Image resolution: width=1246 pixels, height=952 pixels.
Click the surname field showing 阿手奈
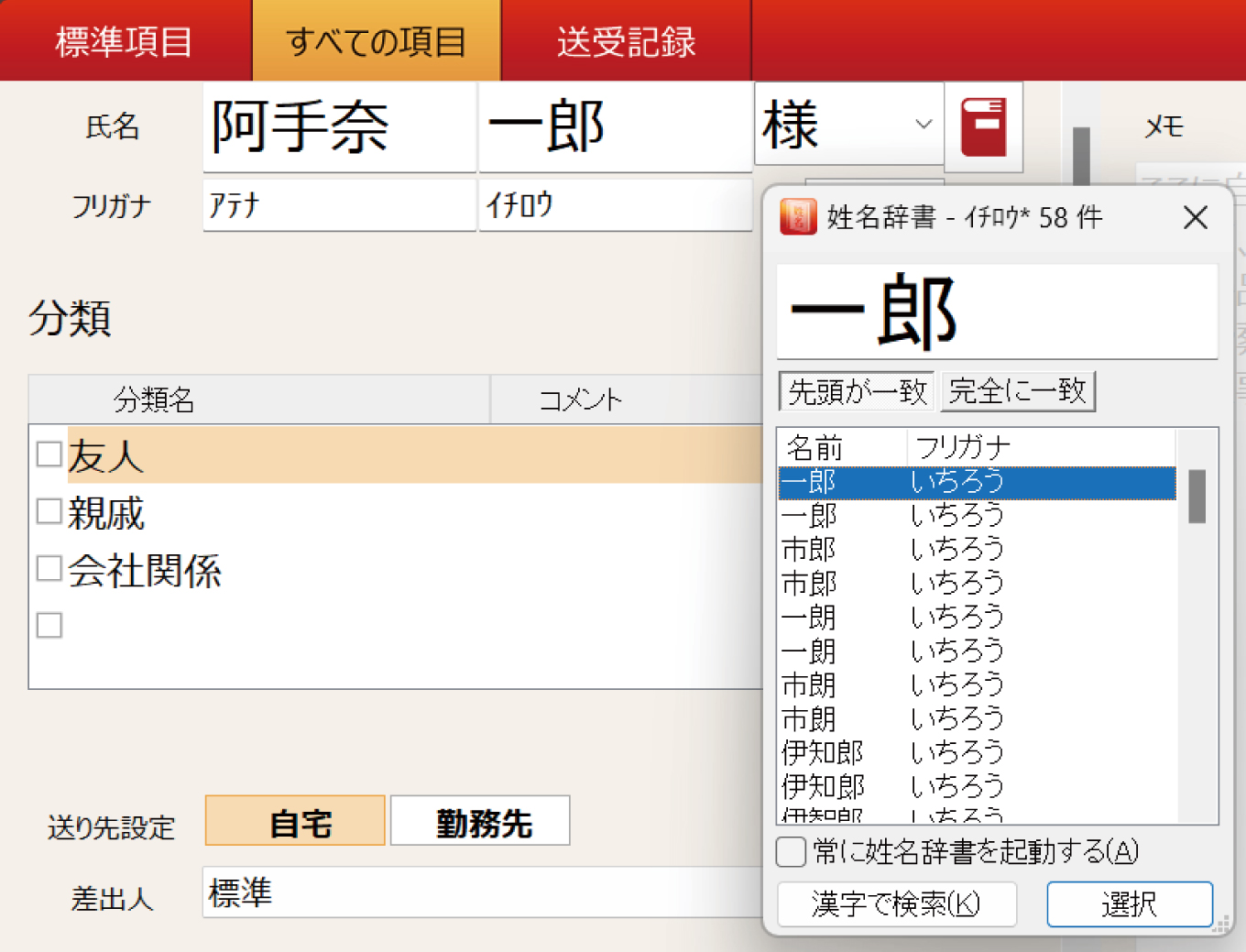pos(339,126)
